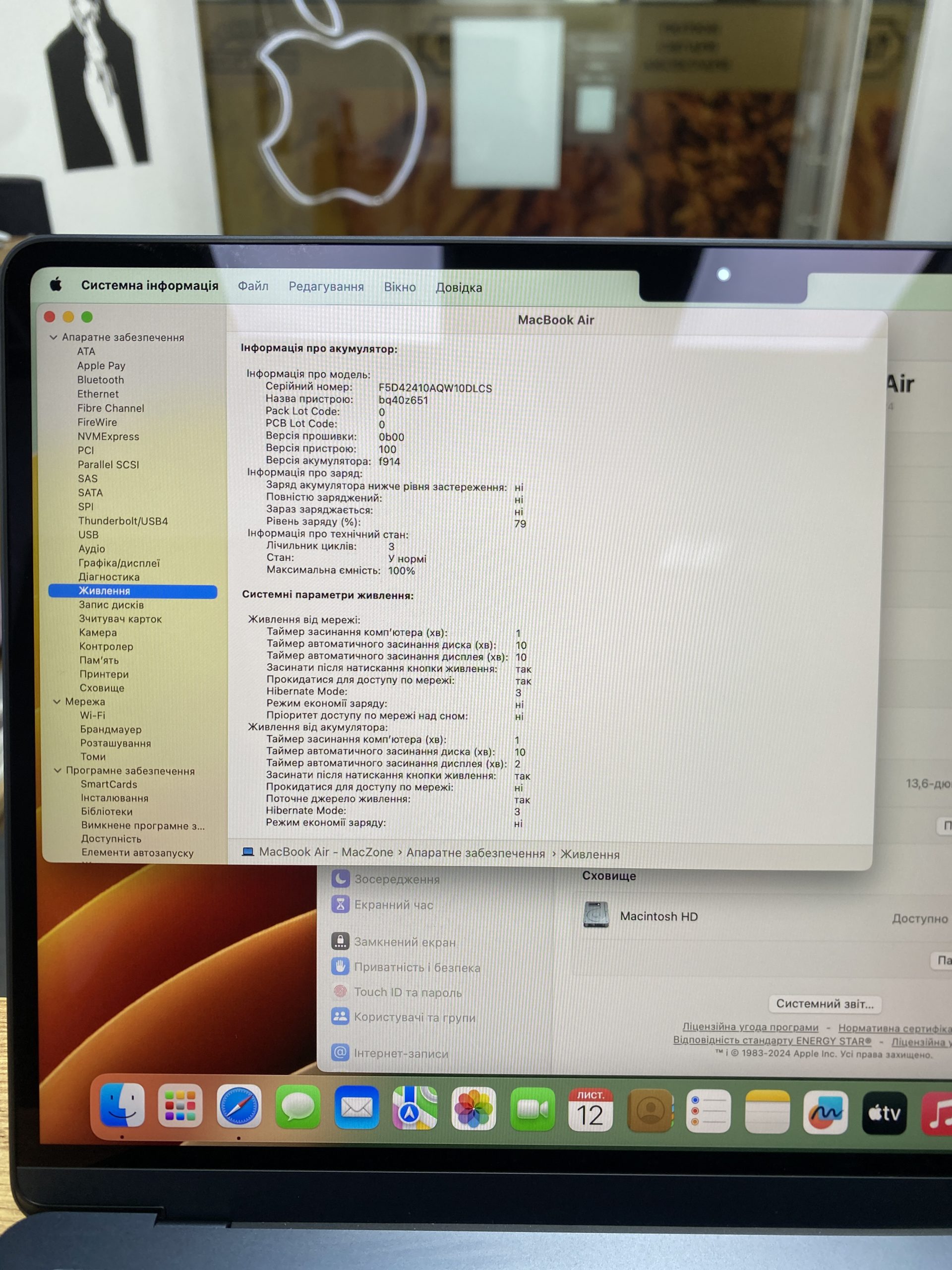952x1270 pixels.
Task: Open the Вікно menu
Action: click(400, 287)
